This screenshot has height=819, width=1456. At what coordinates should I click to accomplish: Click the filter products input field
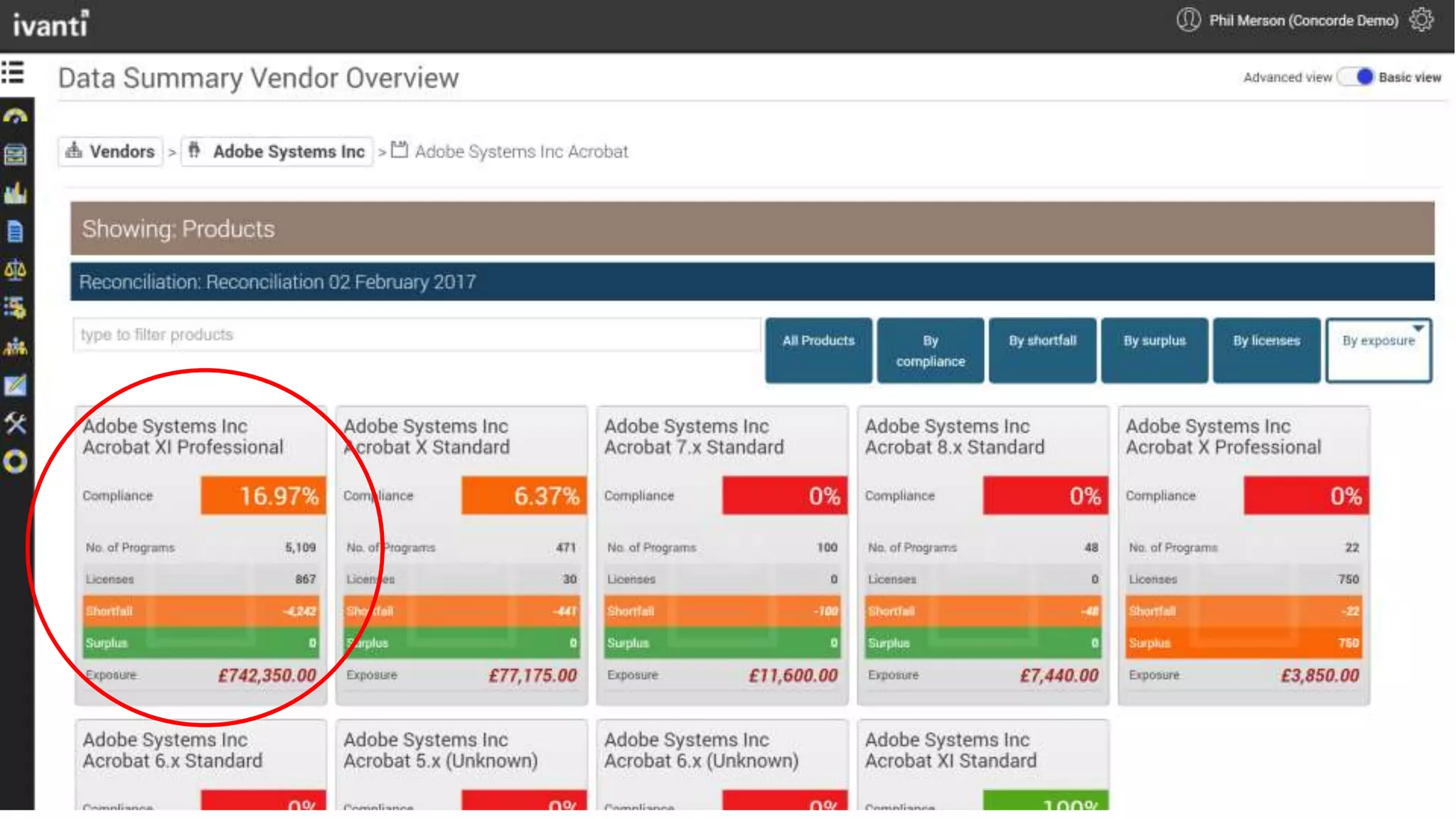(417, 334)
